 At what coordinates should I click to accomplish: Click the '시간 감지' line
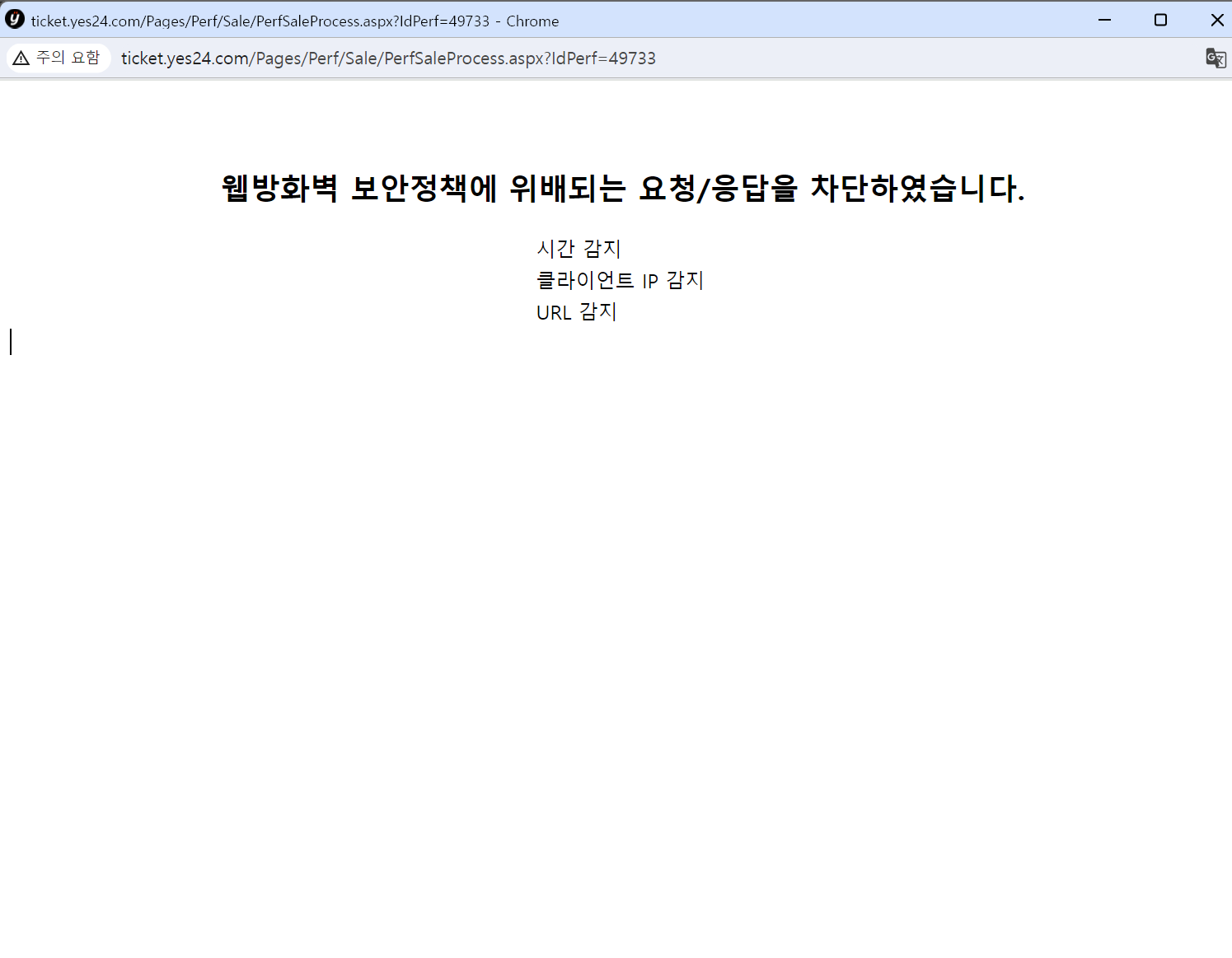(x=579, y=249)
